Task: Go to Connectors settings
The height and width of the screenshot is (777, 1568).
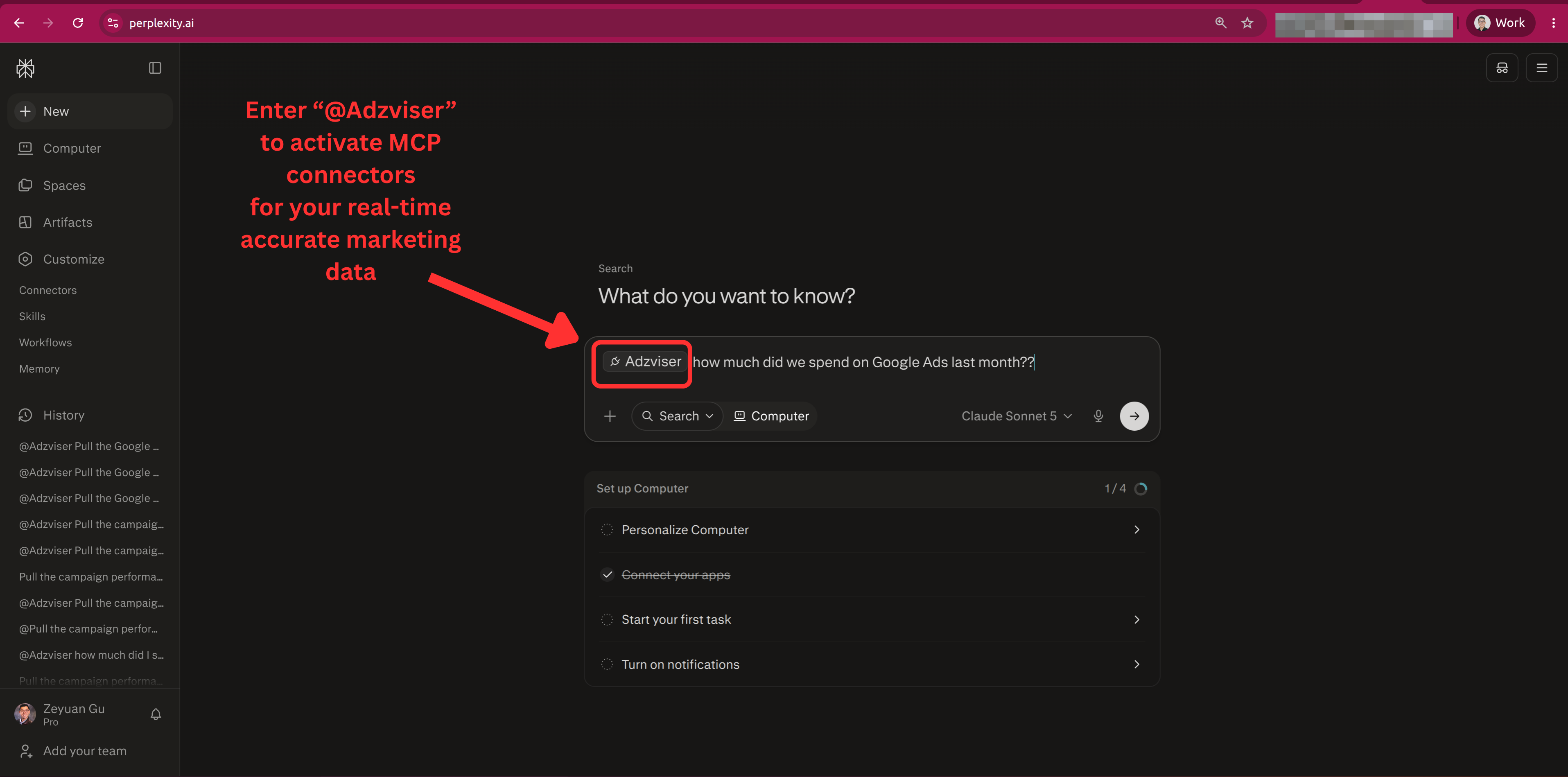Action: tap(47, 290)
